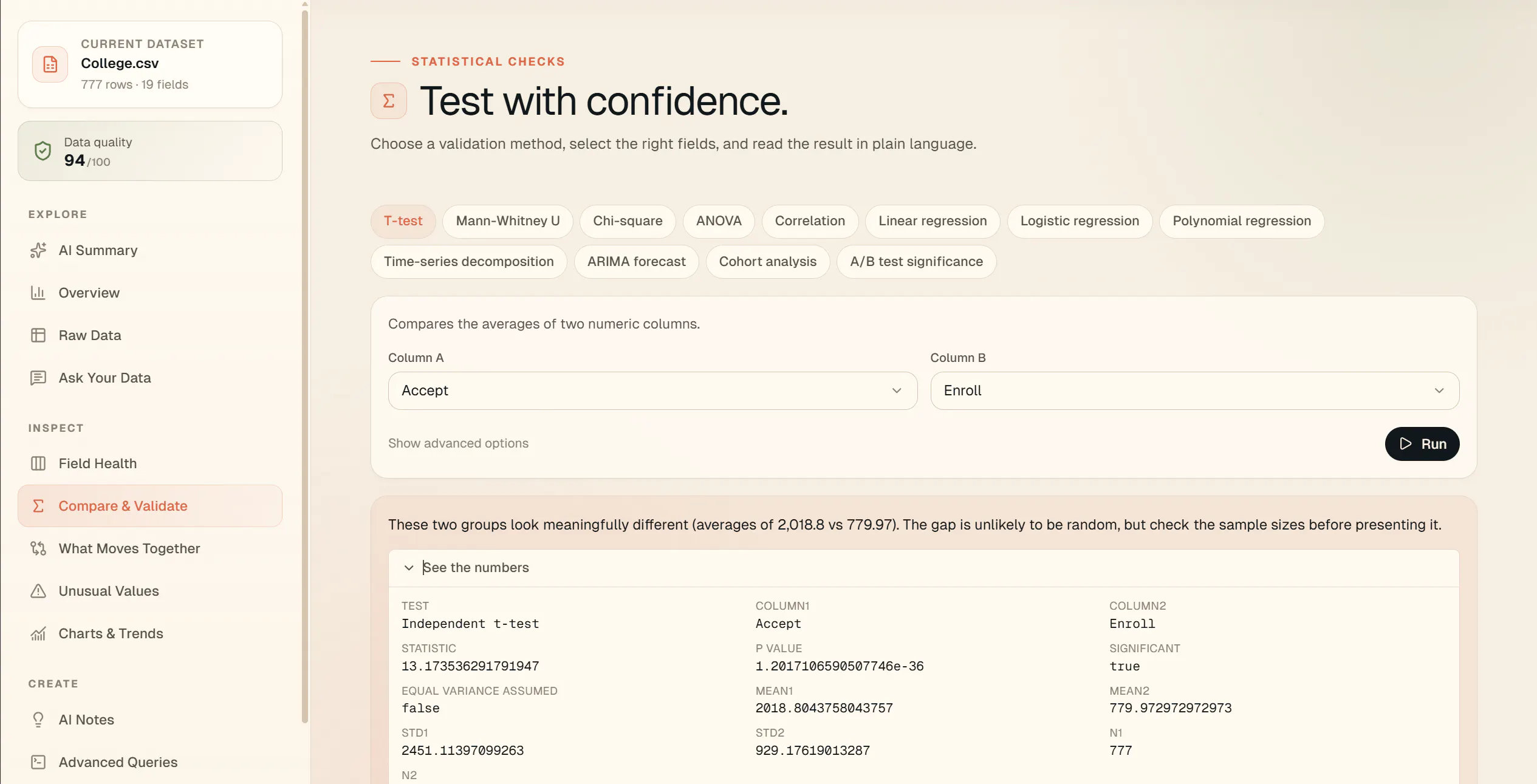
Task: Click the Mean1 value 2018.8043758043757
Action: 824,708
